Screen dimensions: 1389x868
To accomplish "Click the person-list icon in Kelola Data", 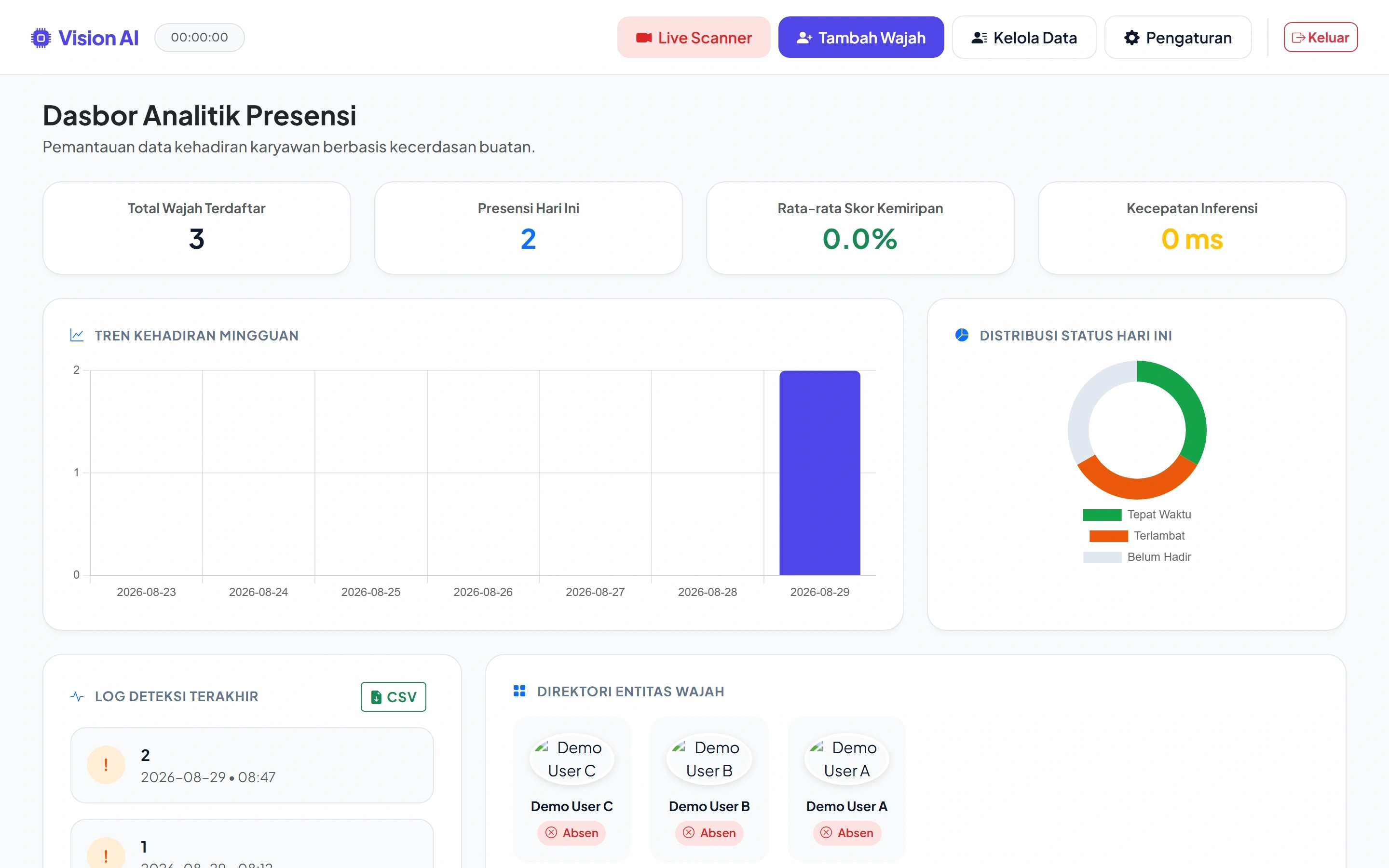I will [x=979, y=38].
